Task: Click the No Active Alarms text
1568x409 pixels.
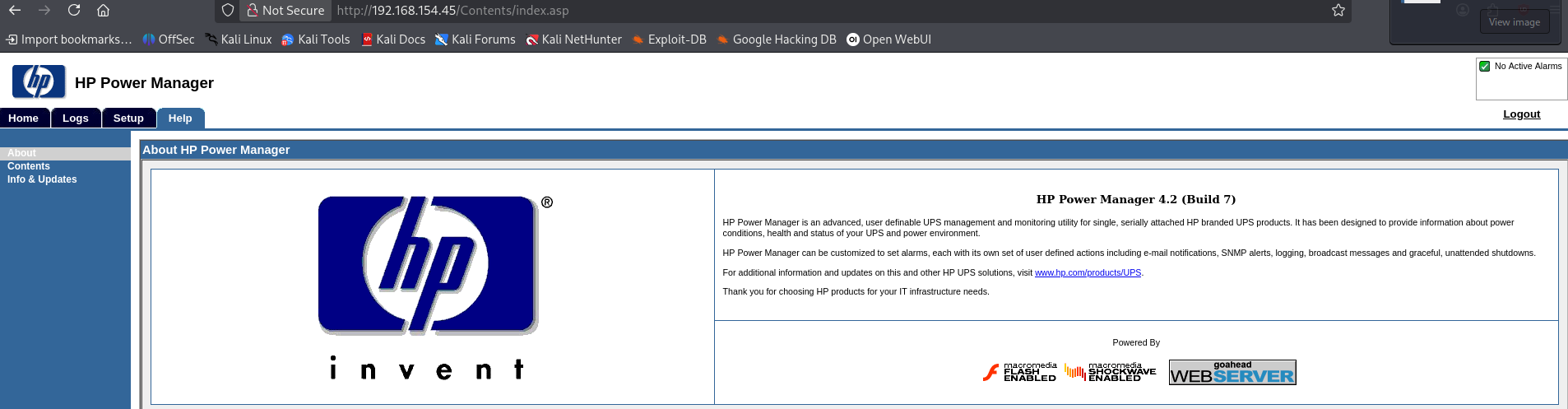Action: (x=1528, y=66)
